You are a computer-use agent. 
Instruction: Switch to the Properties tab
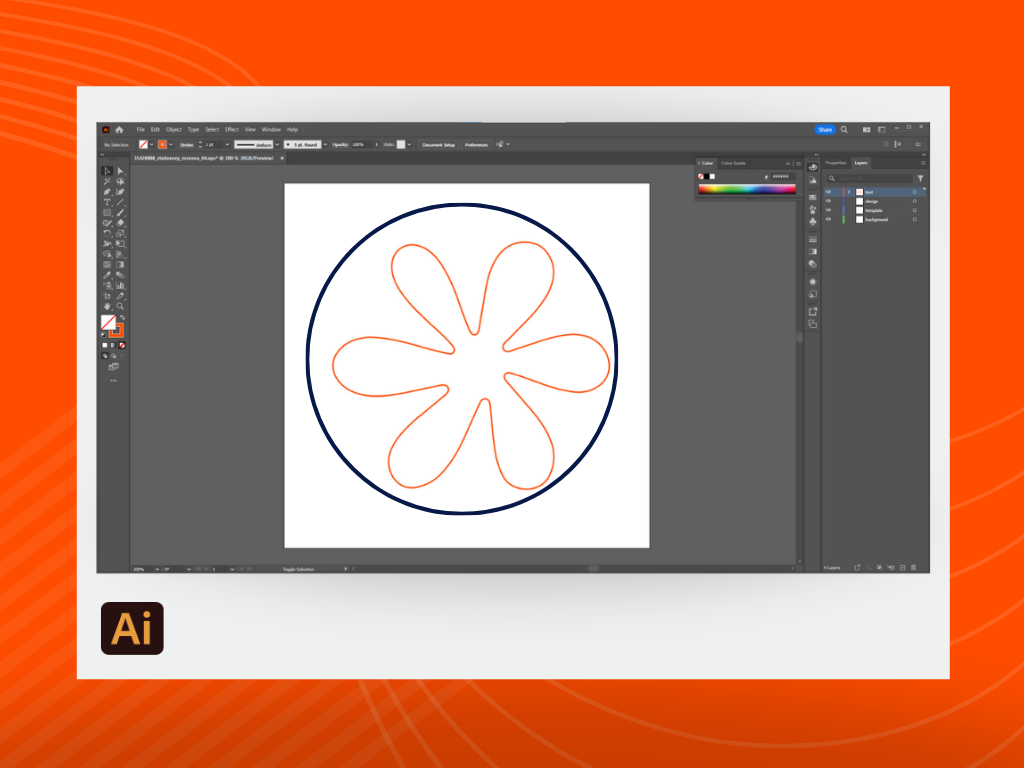(x=836, y=162)
